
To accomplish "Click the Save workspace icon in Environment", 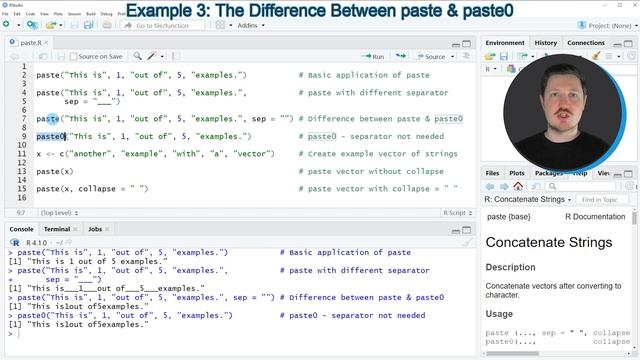I will point(504,56).
